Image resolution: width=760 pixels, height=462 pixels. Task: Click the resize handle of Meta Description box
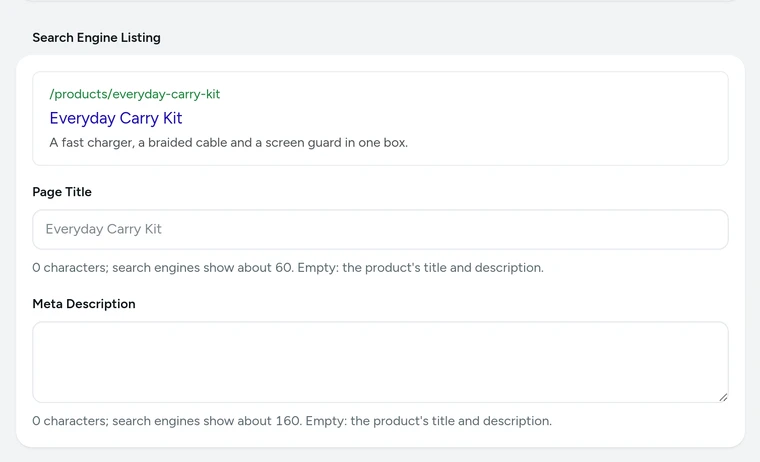tap(723, 398)
